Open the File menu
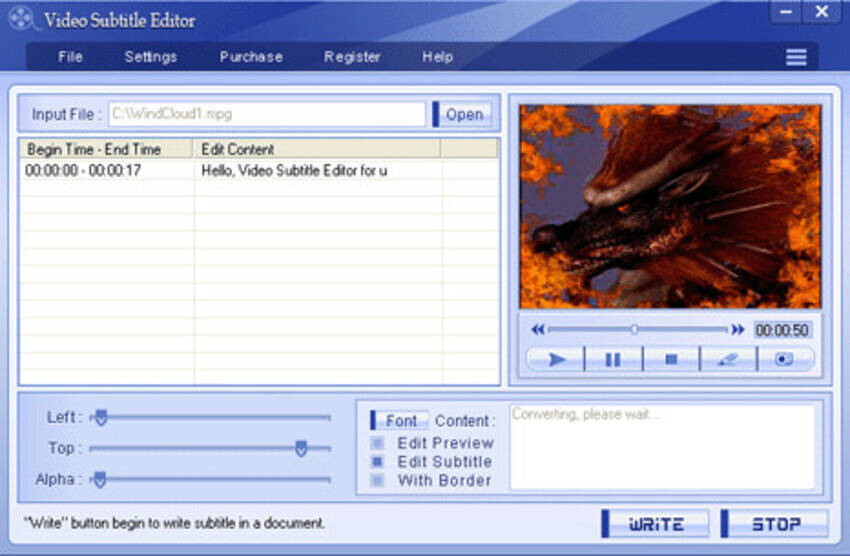Screen dimensions: 850x556 tap(70, 57)
